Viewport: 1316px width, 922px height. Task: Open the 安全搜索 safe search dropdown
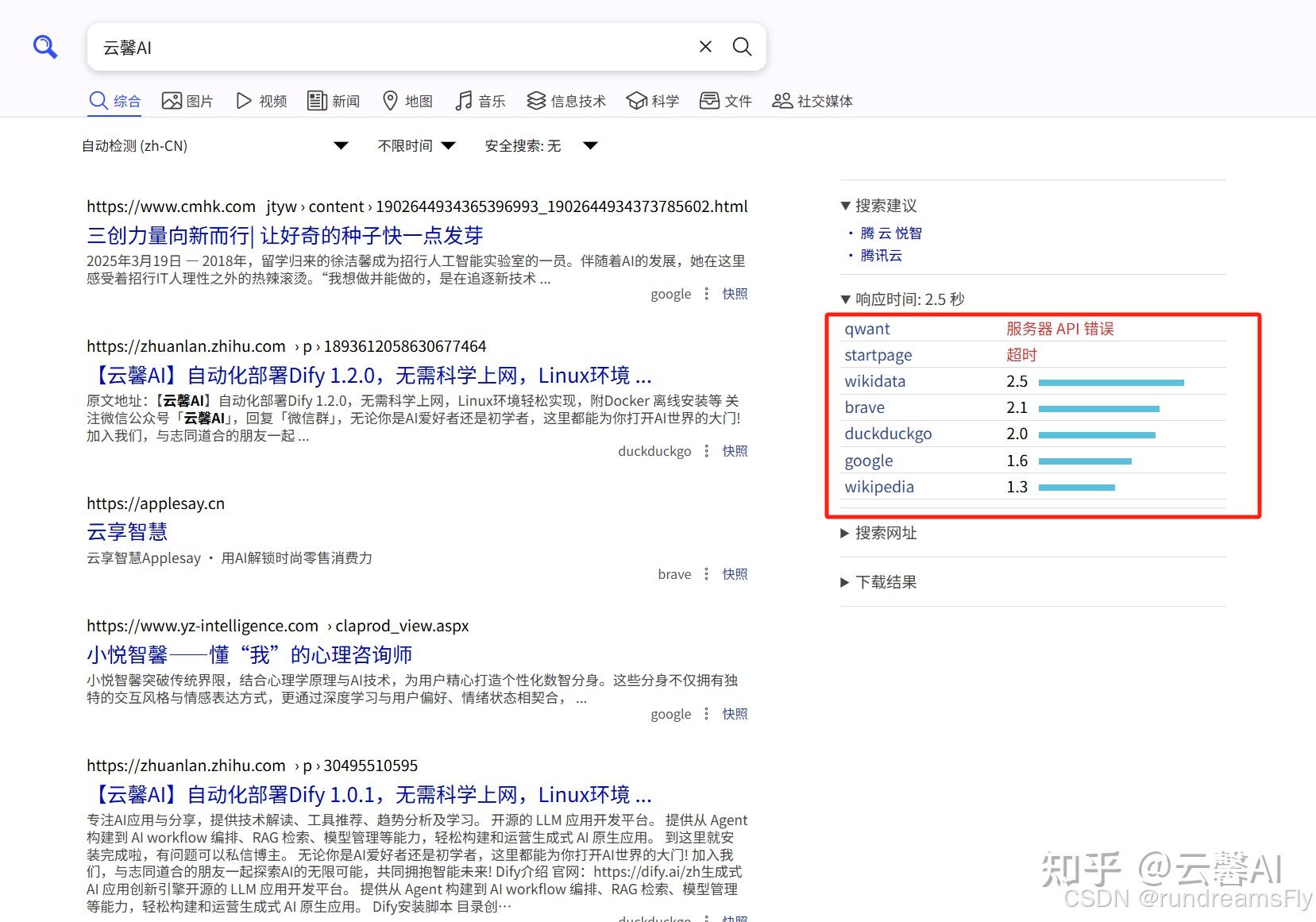pos(591,145)
